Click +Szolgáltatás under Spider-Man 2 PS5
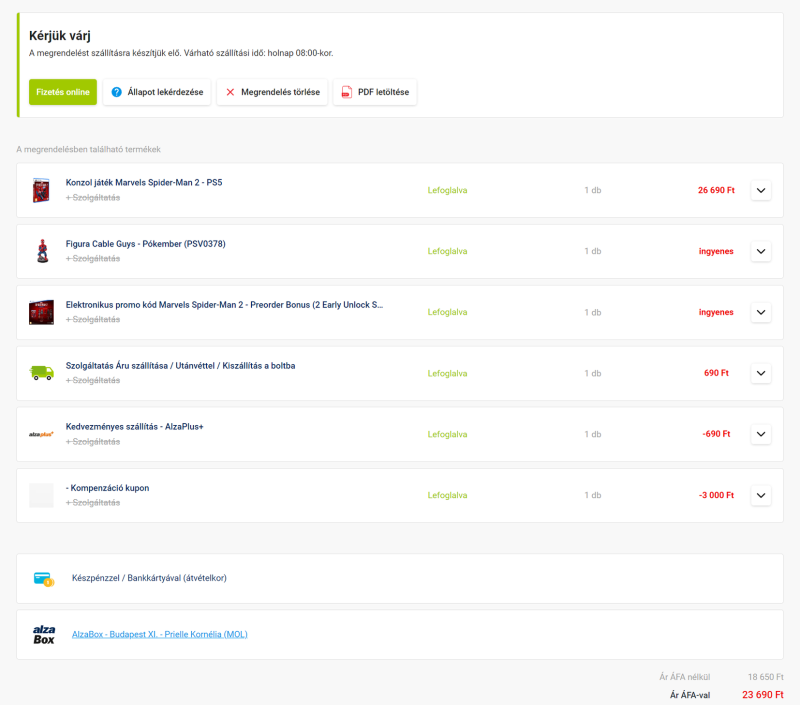 coord(93,197)
